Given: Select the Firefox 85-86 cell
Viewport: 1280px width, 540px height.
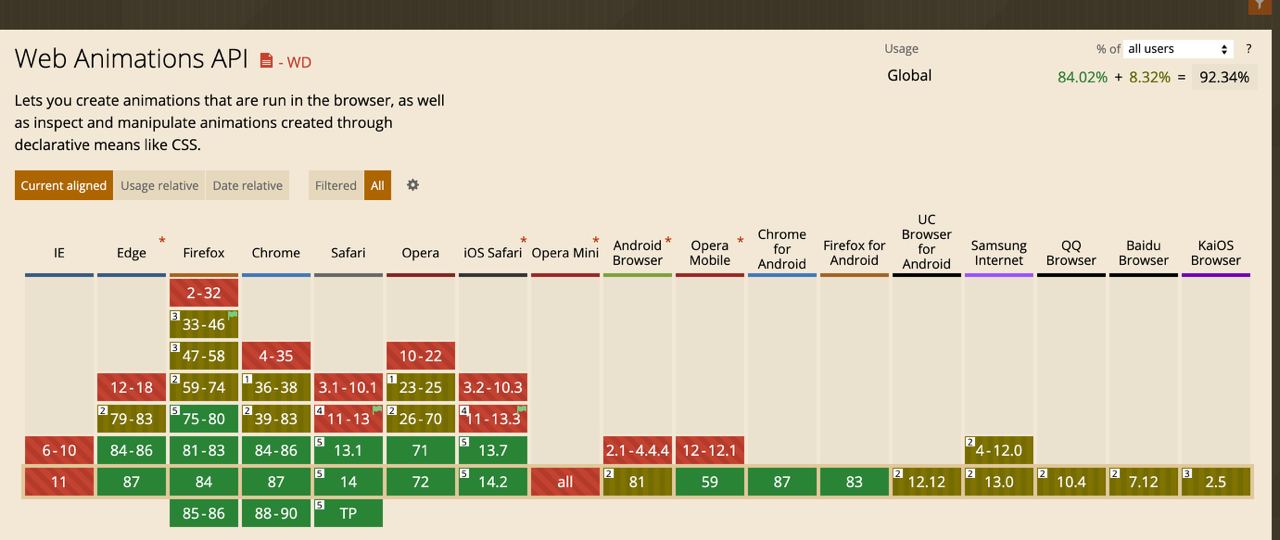Looking at the screenshot, I should click(x=204, y=514).
